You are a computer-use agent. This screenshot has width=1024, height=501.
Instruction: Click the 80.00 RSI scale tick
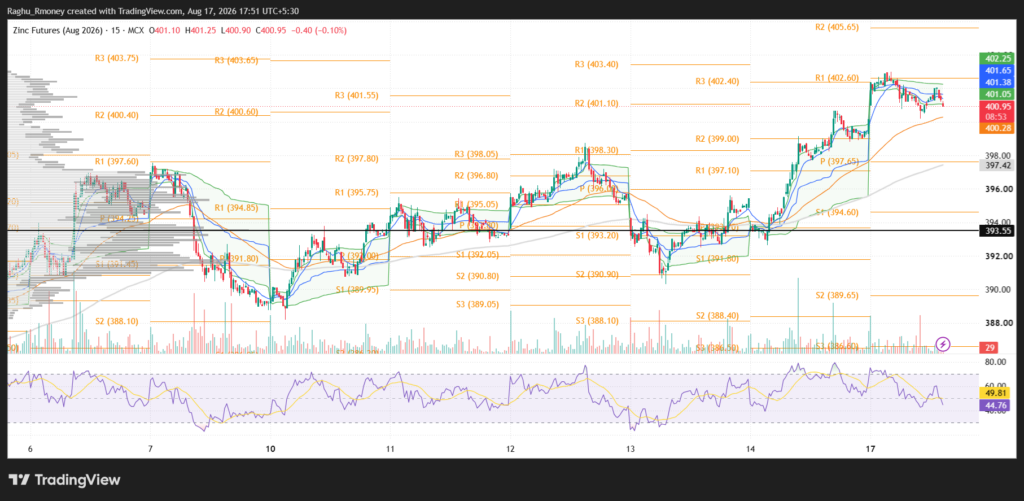[995, 361]
